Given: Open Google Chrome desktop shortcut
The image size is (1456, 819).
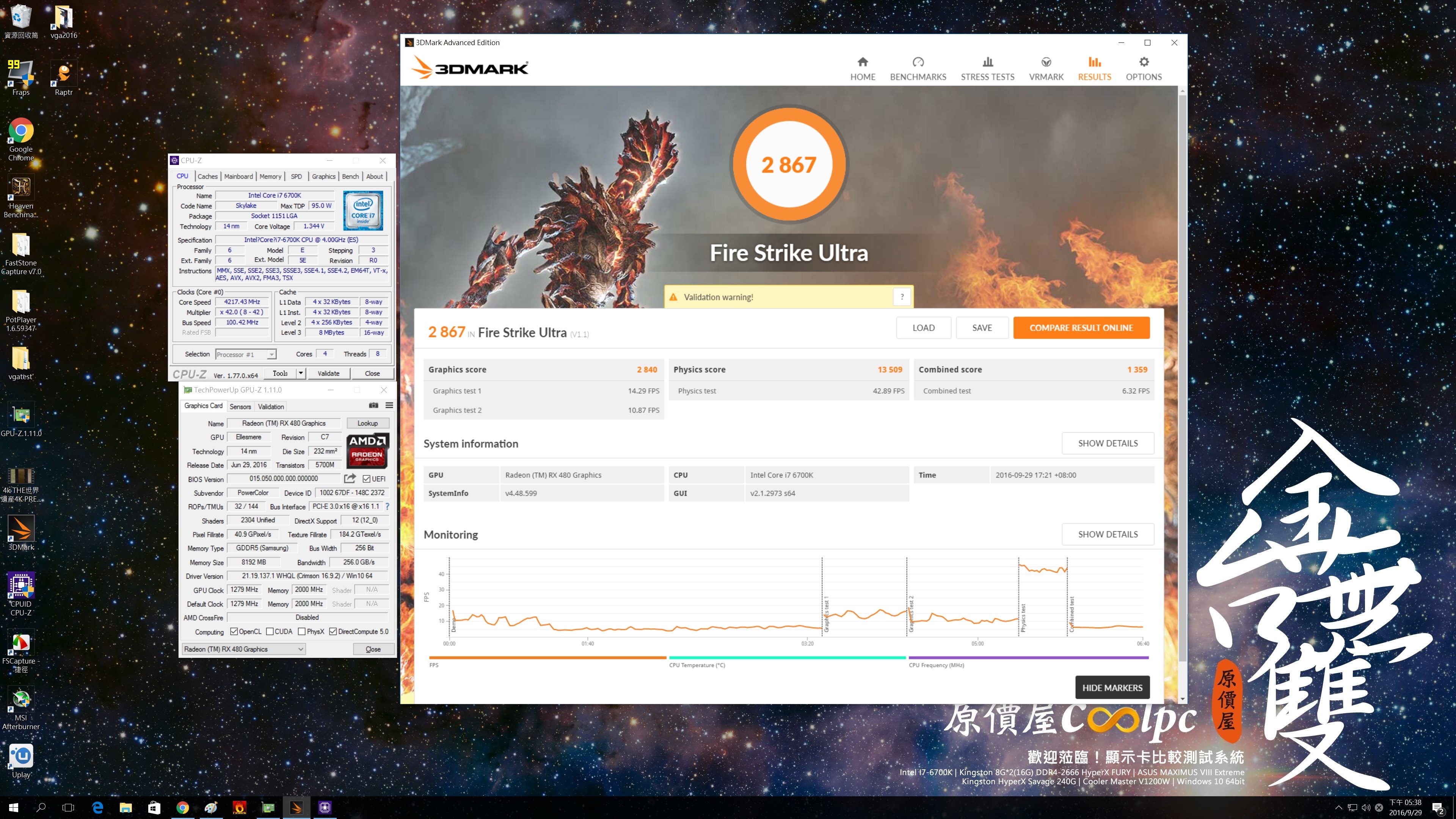Looking at the screenshot, I should tap(21, 140).
